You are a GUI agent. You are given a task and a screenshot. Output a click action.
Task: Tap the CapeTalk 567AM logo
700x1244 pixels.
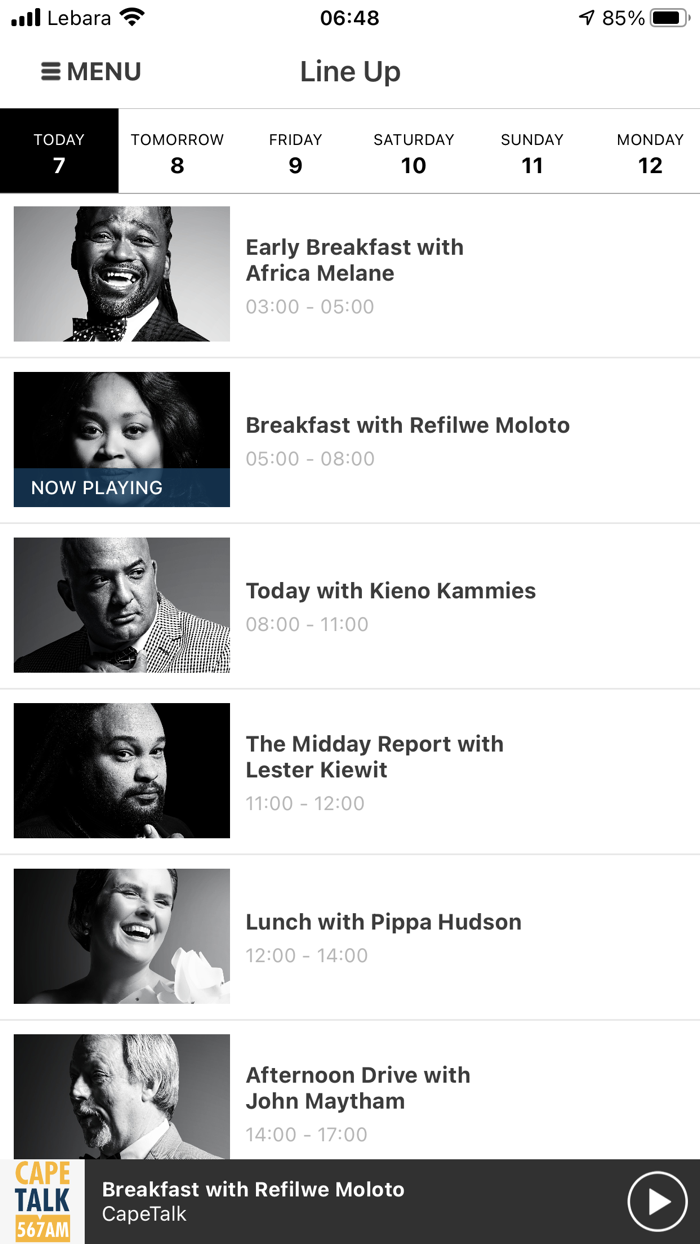[x=42, y=1201]
